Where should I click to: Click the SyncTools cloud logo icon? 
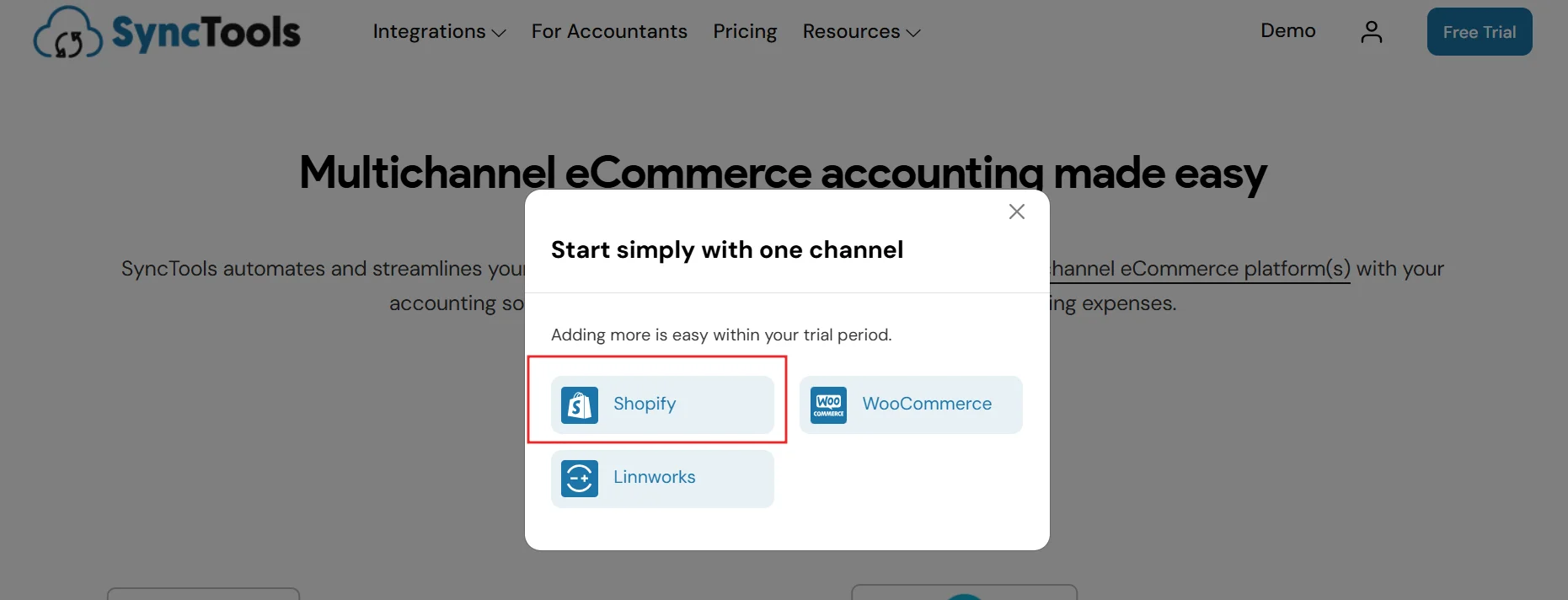67,33
